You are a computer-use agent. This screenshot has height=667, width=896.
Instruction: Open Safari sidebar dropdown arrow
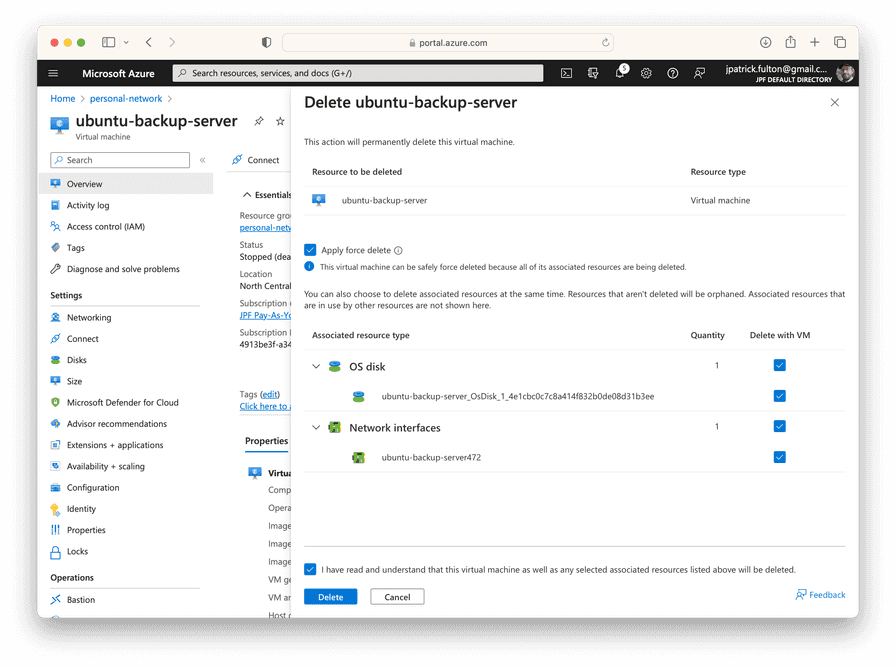click(x=126, y=42)
